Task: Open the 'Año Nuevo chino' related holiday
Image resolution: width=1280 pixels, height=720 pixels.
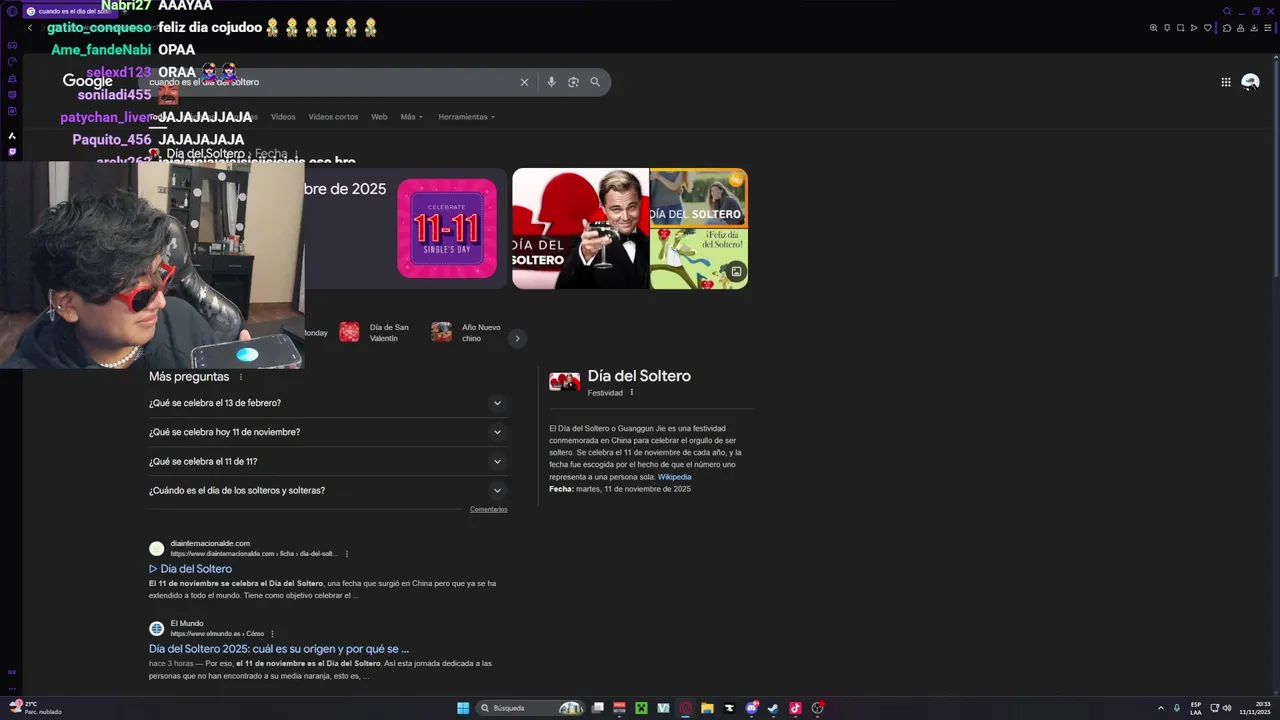Action: [x=466, y=333]
